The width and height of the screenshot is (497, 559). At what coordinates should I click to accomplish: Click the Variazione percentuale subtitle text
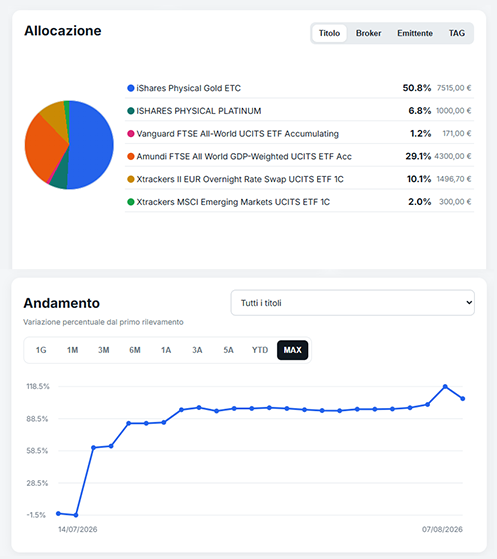coord(103,322)
